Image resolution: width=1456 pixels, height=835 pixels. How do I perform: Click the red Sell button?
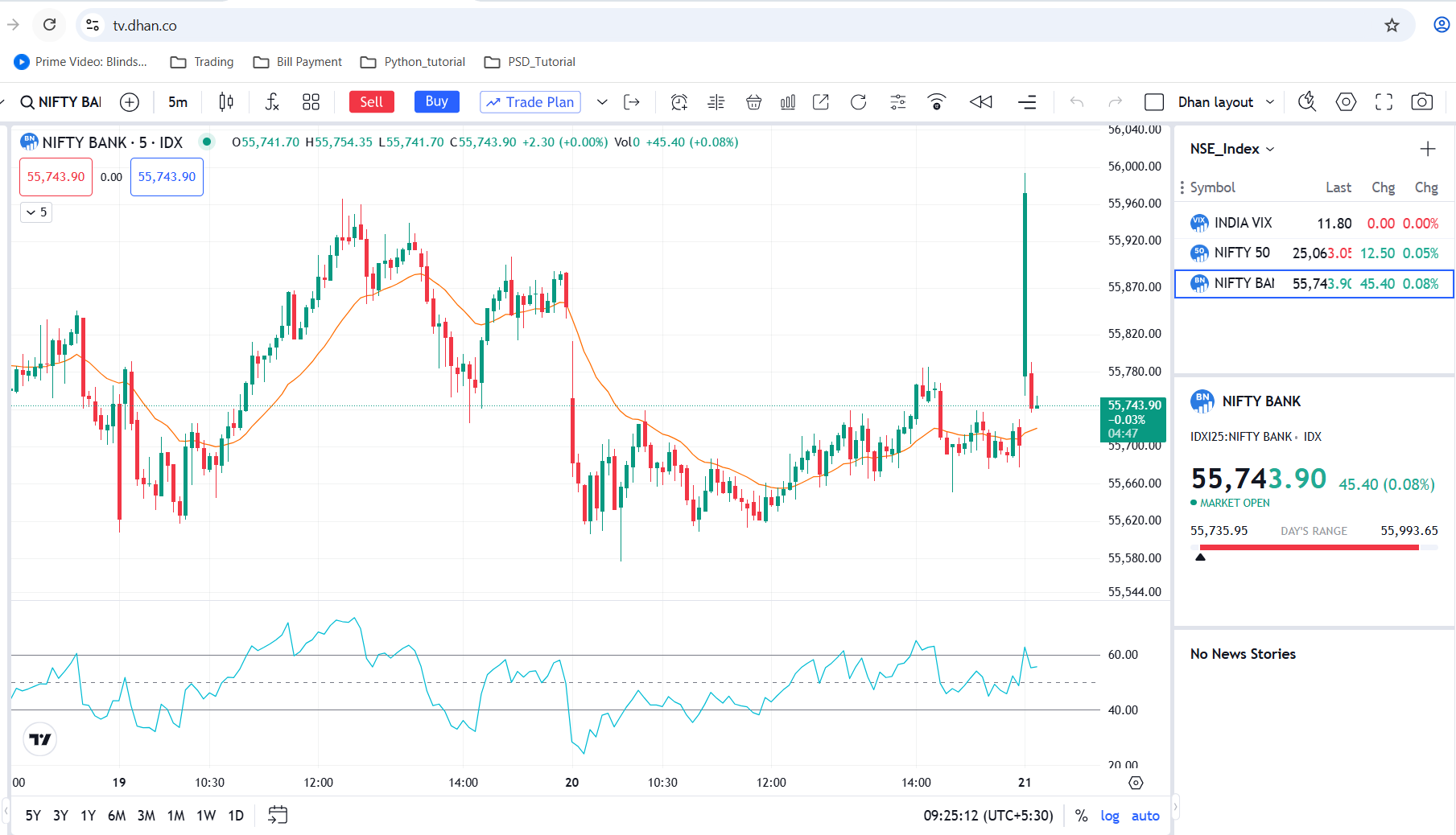pyautogui.click(x=371, y=102)
